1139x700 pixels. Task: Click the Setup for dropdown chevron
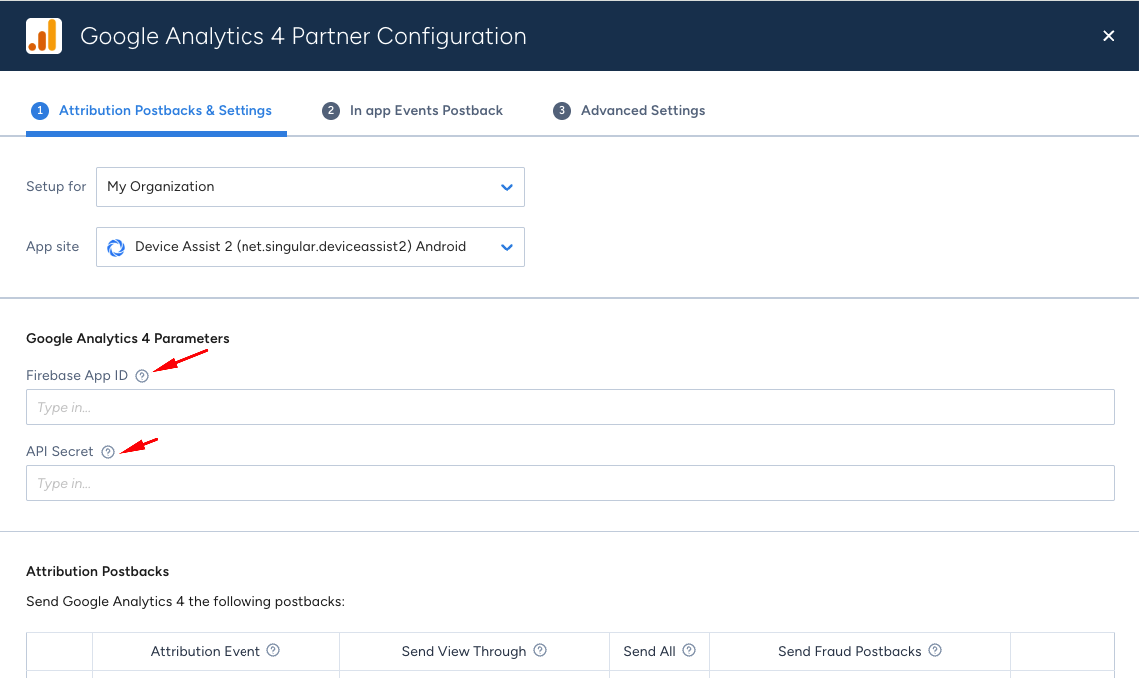coord(507,187)
